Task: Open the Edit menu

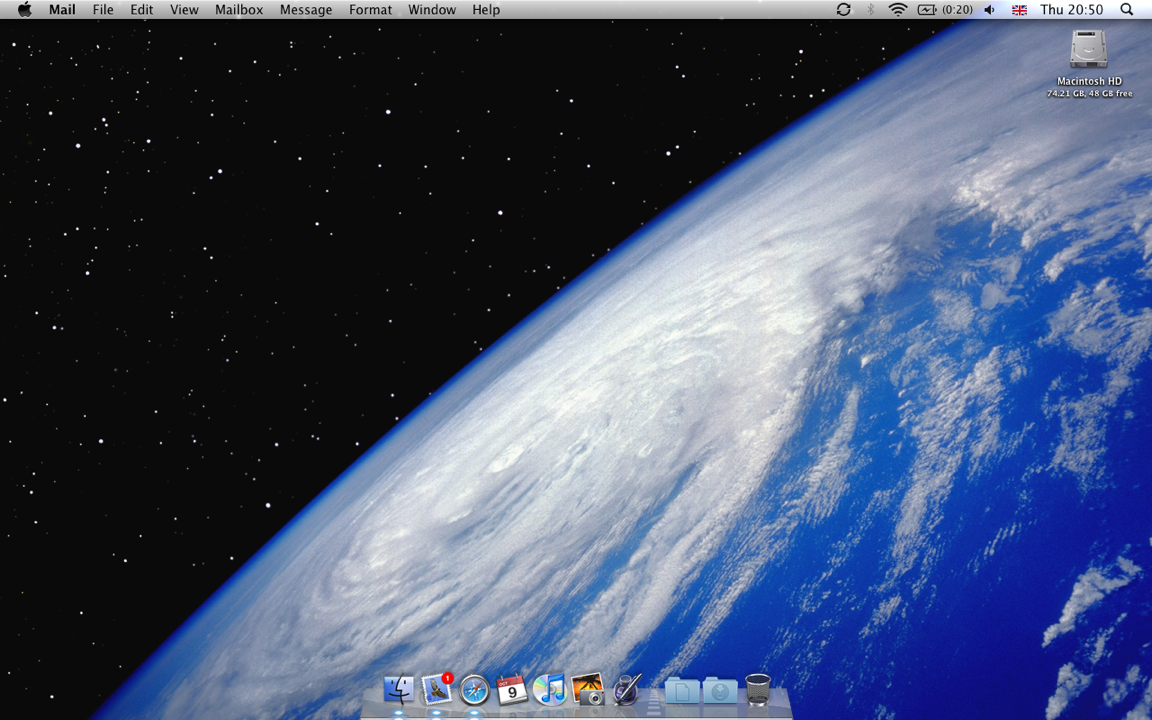Action: pyautogui.click(x=142, y=10)
